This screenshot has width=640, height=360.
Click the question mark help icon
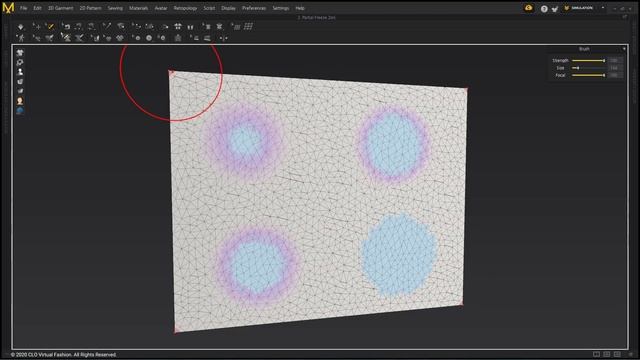coord(544,9)
